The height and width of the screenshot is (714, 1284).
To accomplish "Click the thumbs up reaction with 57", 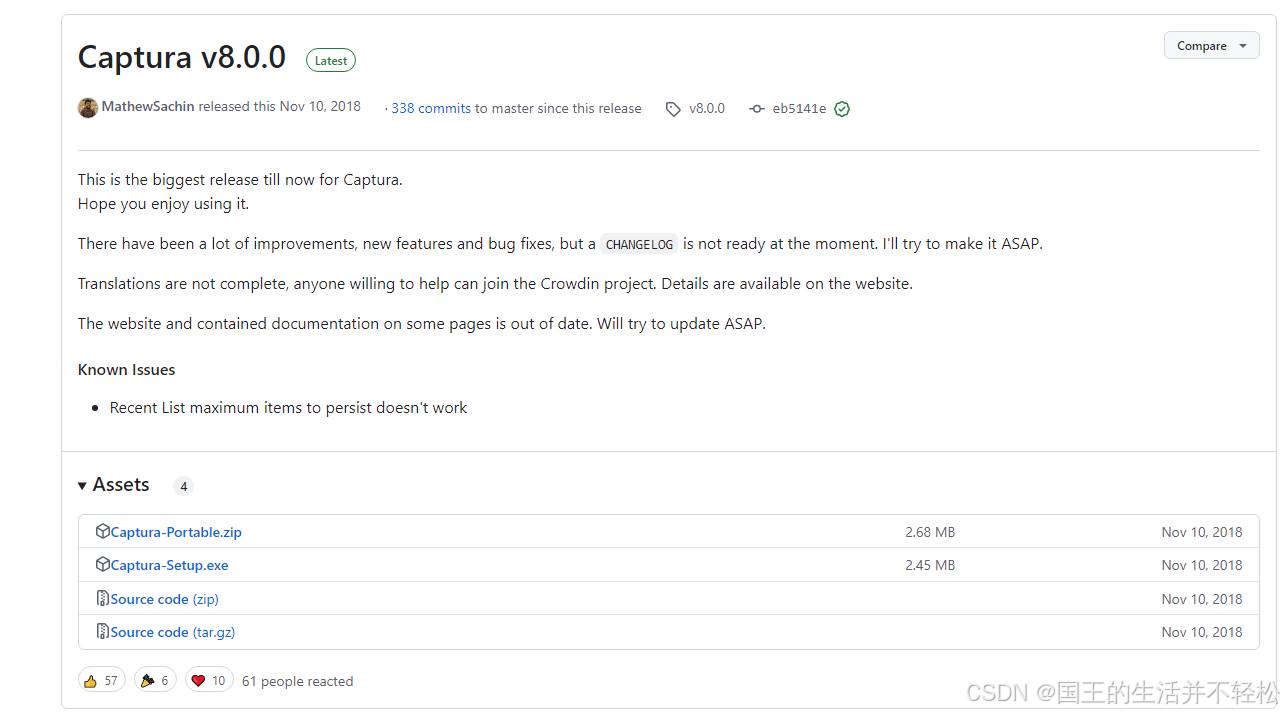I will pyautogui.click(x=102, y=680).
